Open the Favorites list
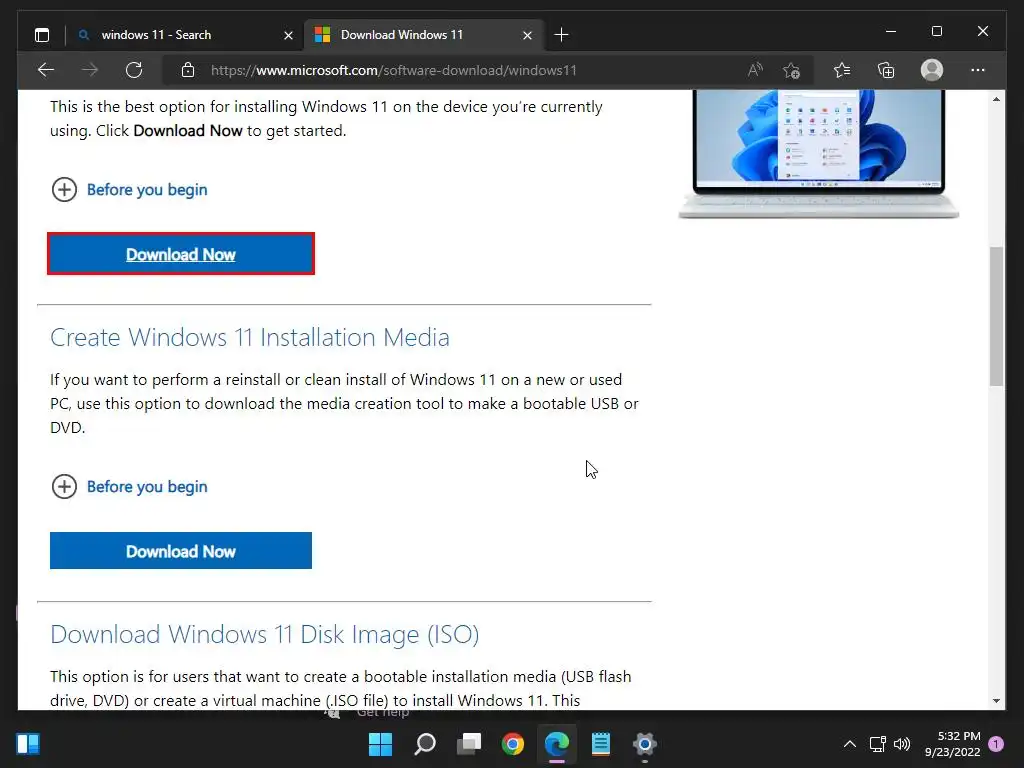 (842, 70)
